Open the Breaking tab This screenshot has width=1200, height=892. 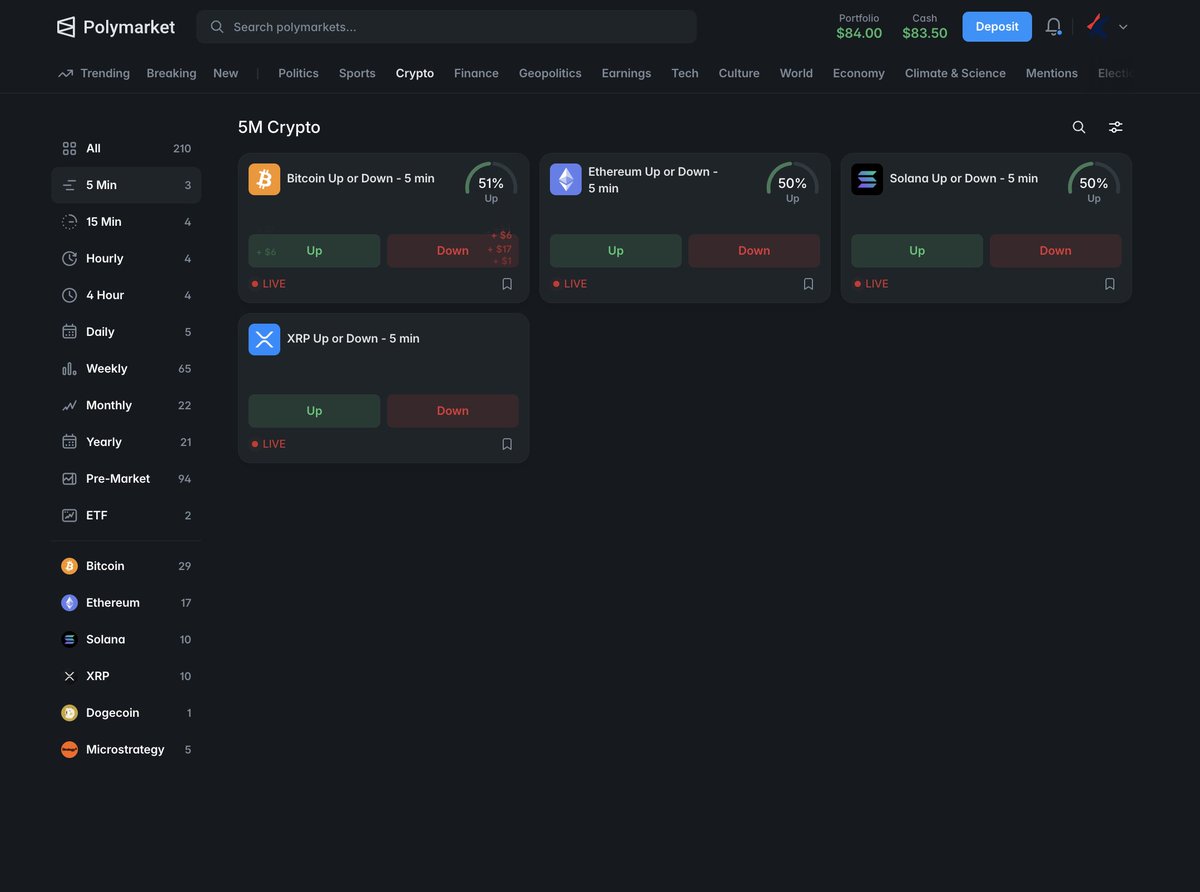pyautogui.click(x=171, y=73)
